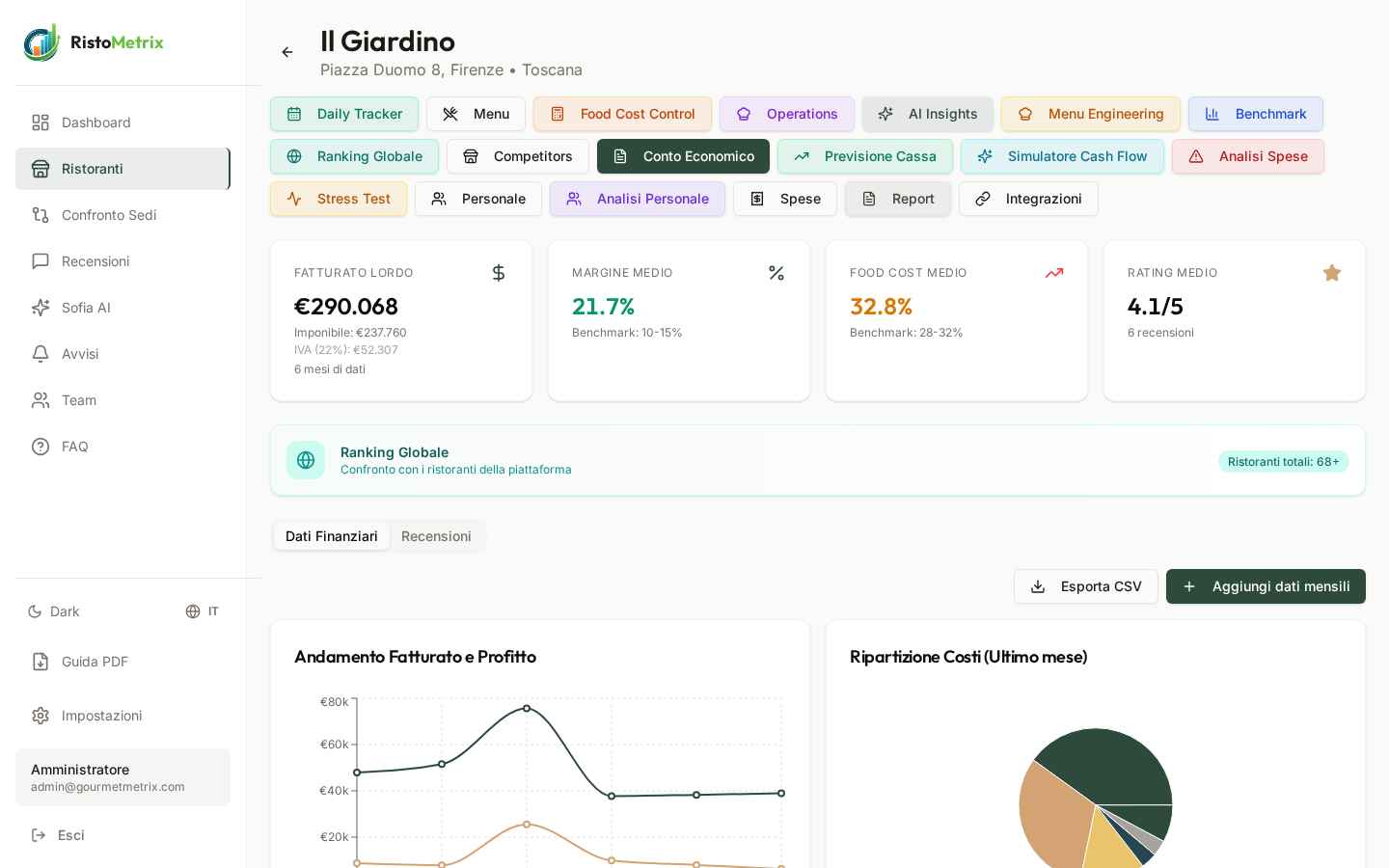Viewport: 1389px width, 868px height.
Task: Click Aggiungi dati mensili button
Action: [x=1266, y=586]
